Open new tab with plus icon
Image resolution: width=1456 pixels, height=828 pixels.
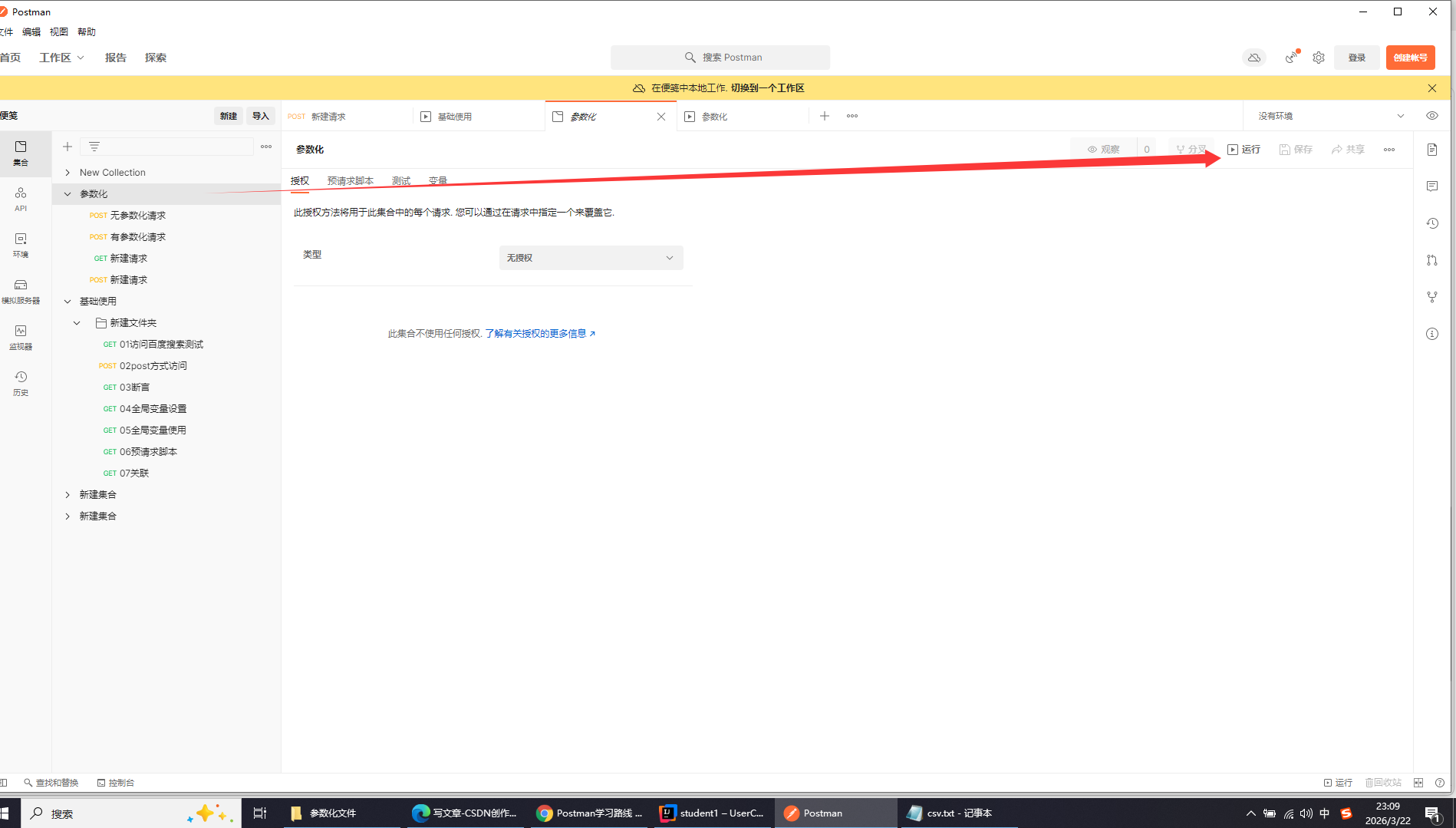[x=825, y=116]
